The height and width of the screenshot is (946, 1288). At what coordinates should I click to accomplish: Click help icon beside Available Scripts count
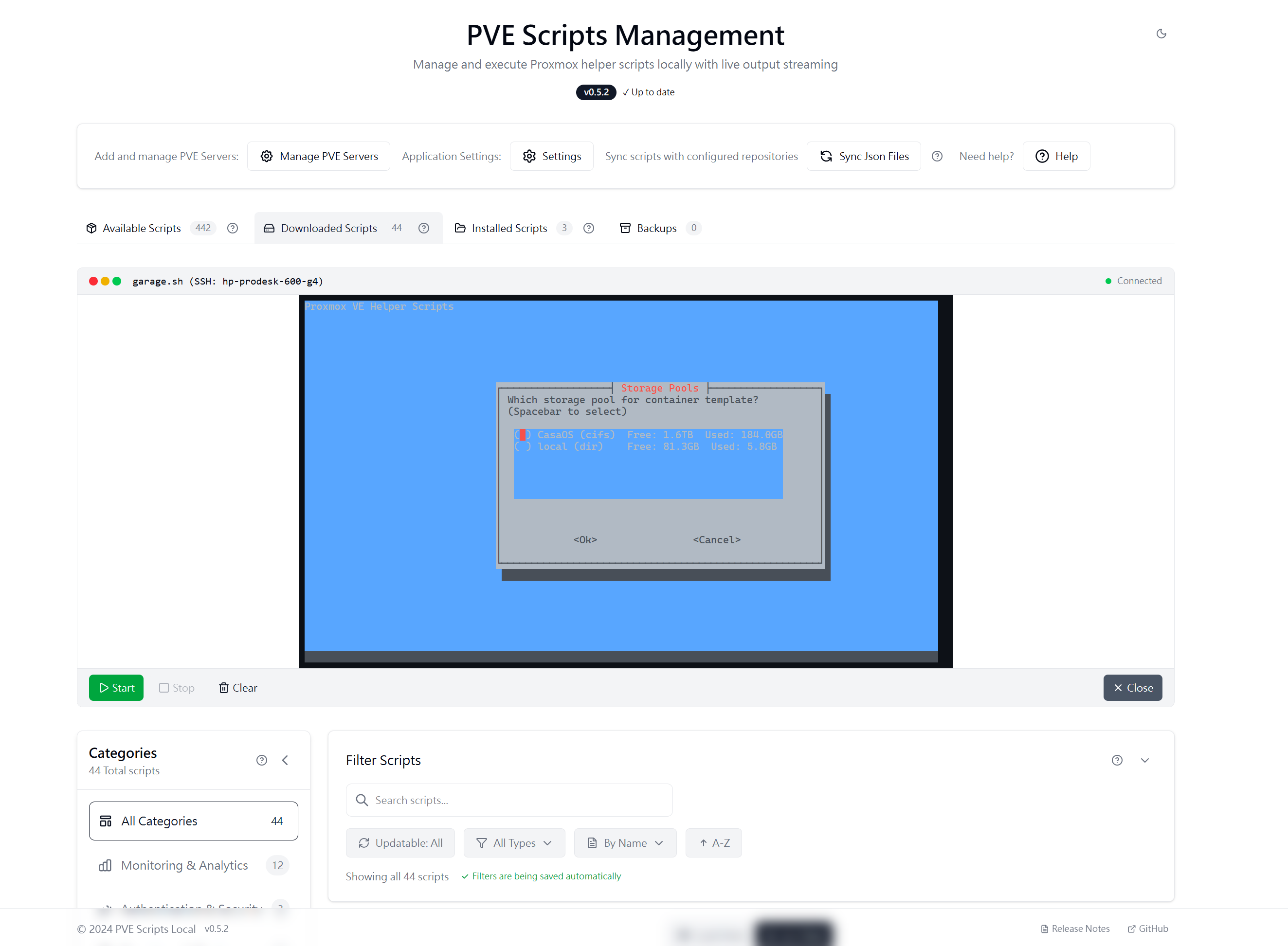coord(233,228)
